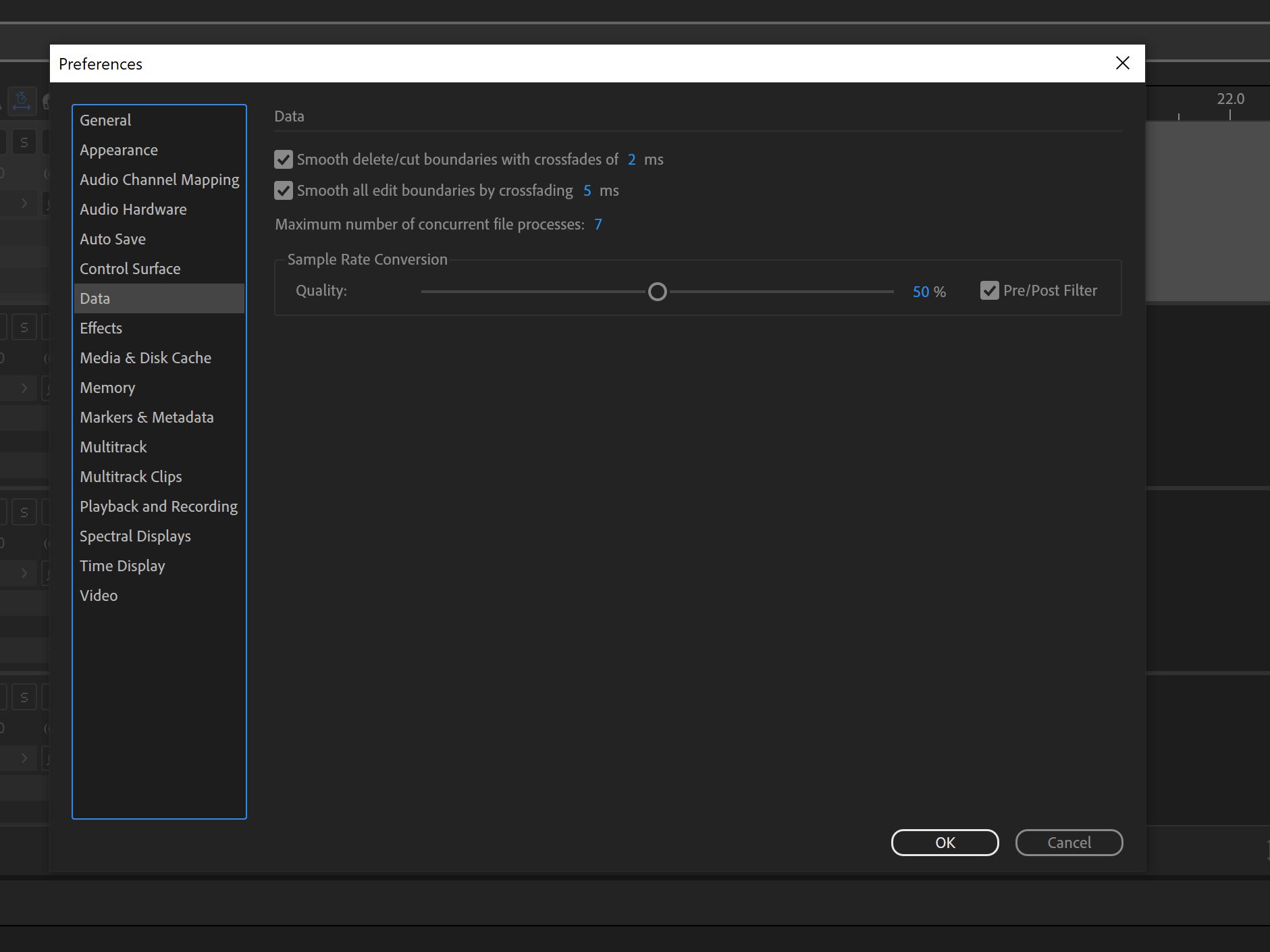Open Video preferences
Screen dimensions: 1270x952
point(99,595)
